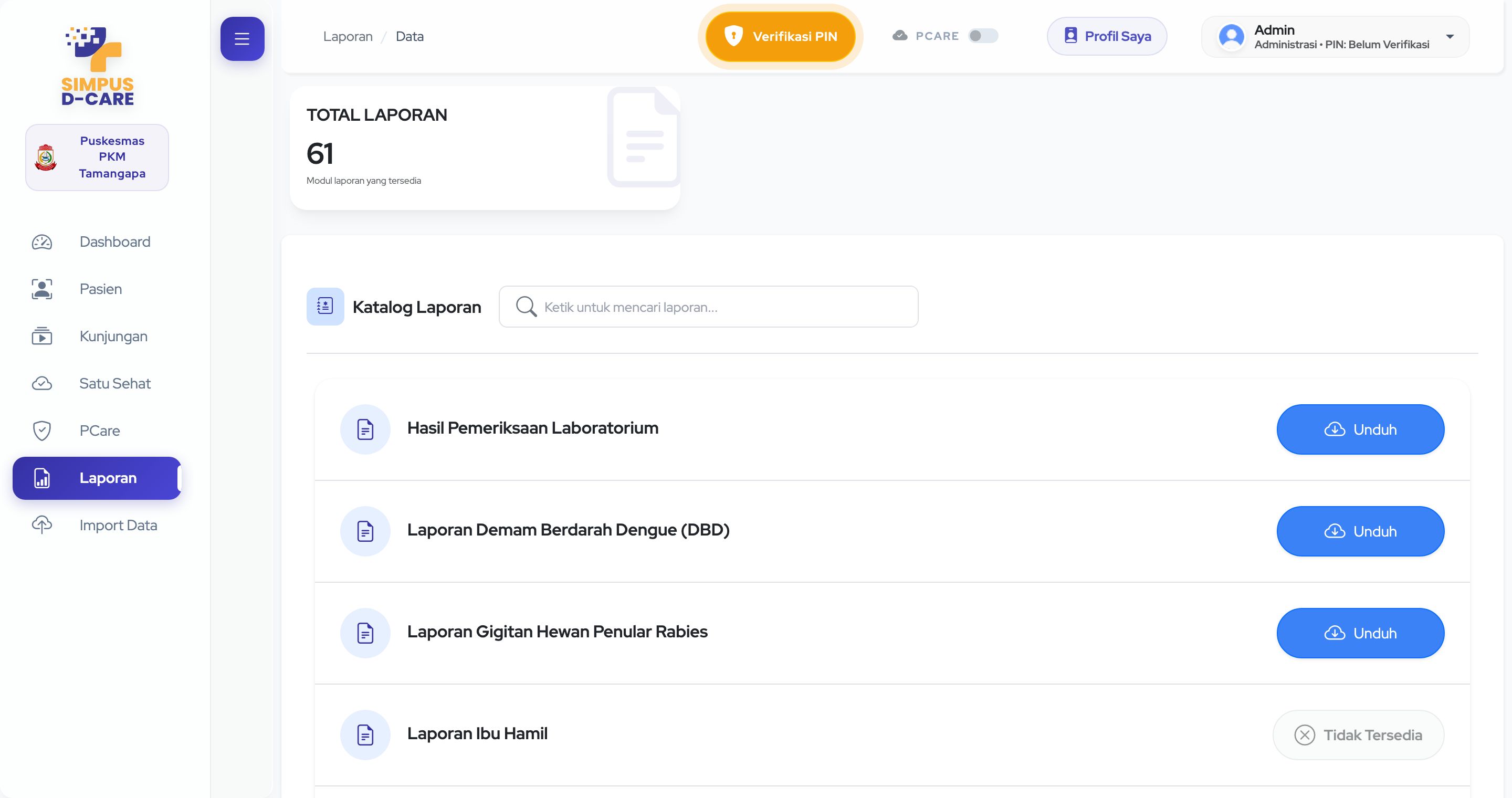Click the 'Katalog Laporan' heading text

pos(417,307)
